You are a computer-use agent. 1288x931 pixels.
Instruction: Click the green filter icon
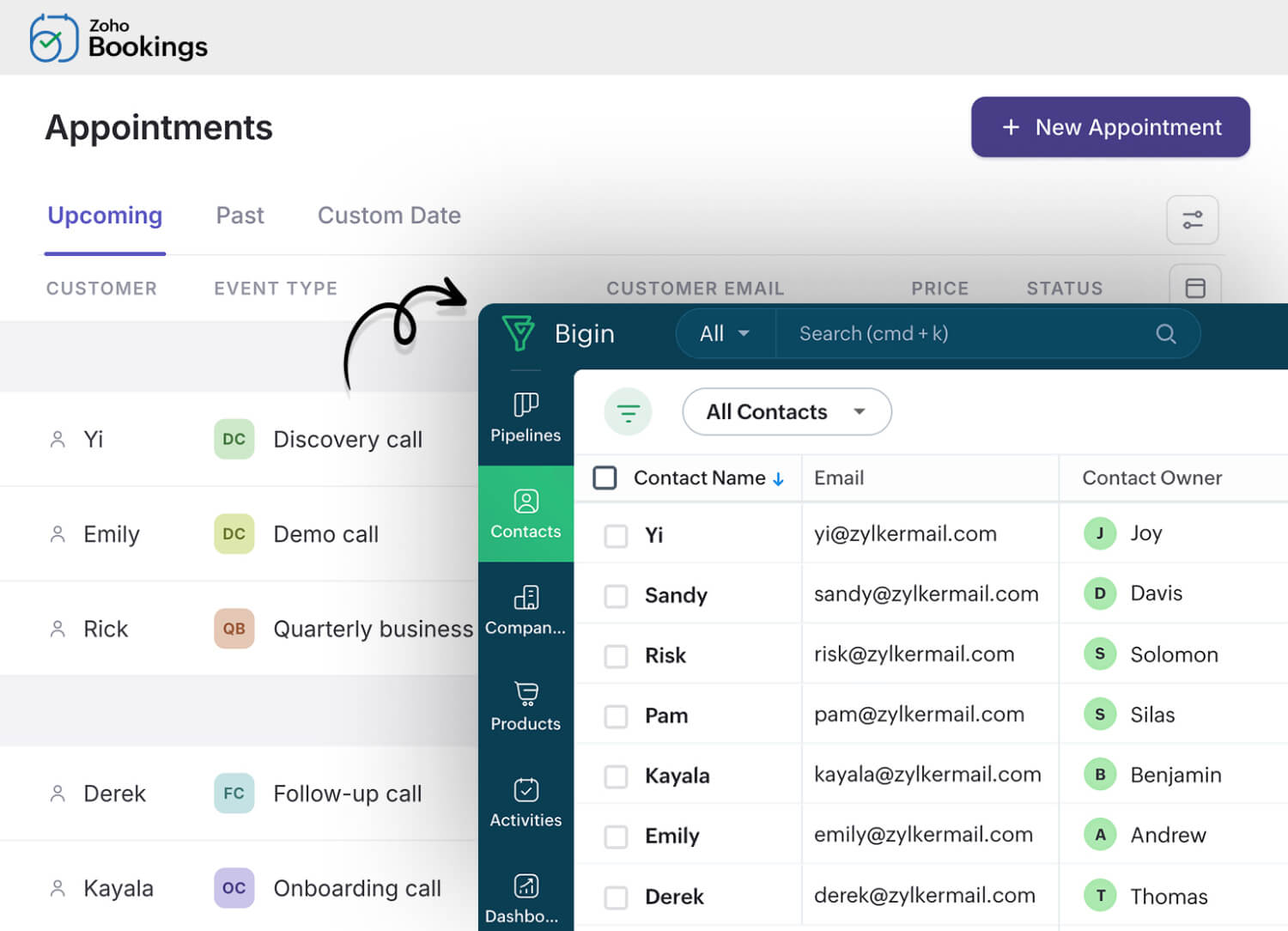pyautogui.click(x=629, y=412)
